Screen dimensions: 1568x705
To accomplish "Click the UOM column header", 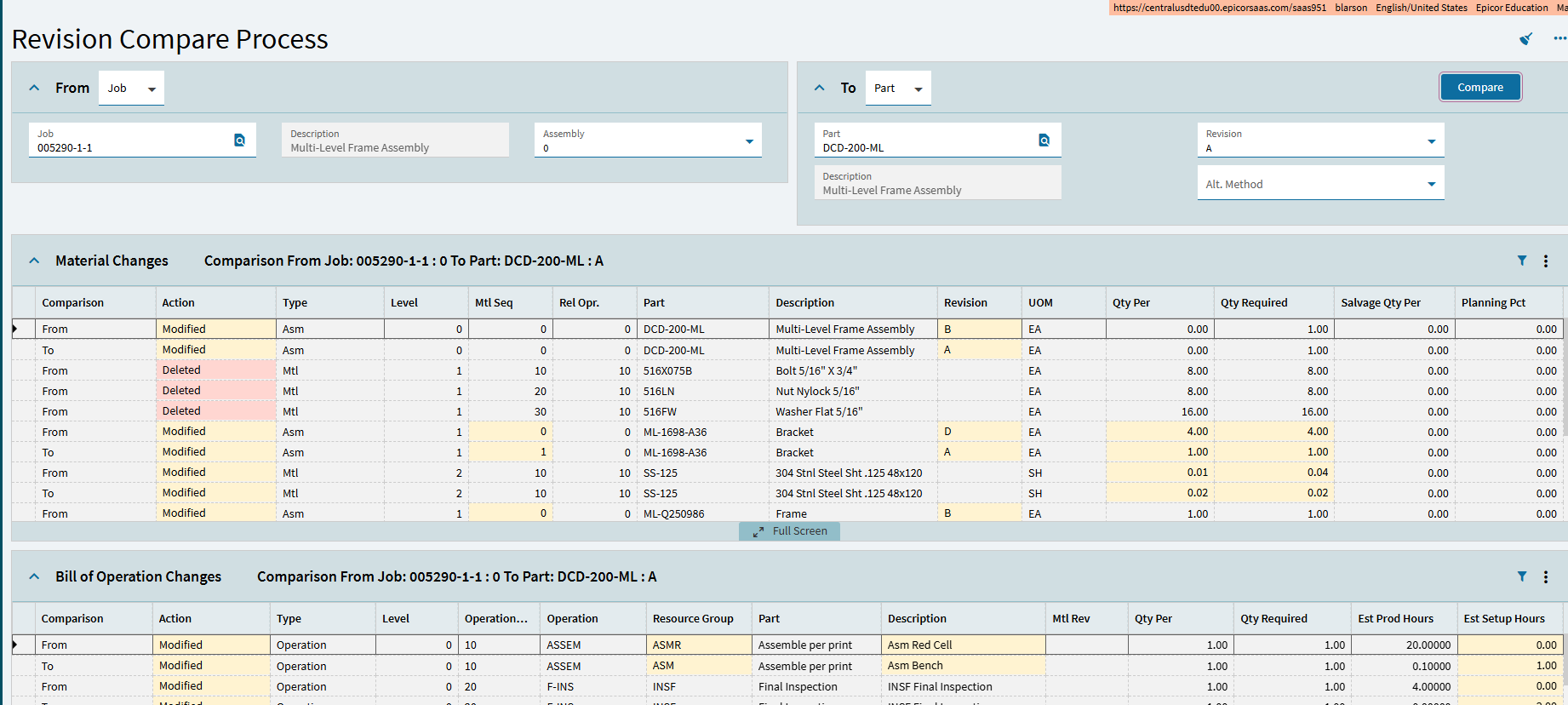I will click(x=1064, y=302).
